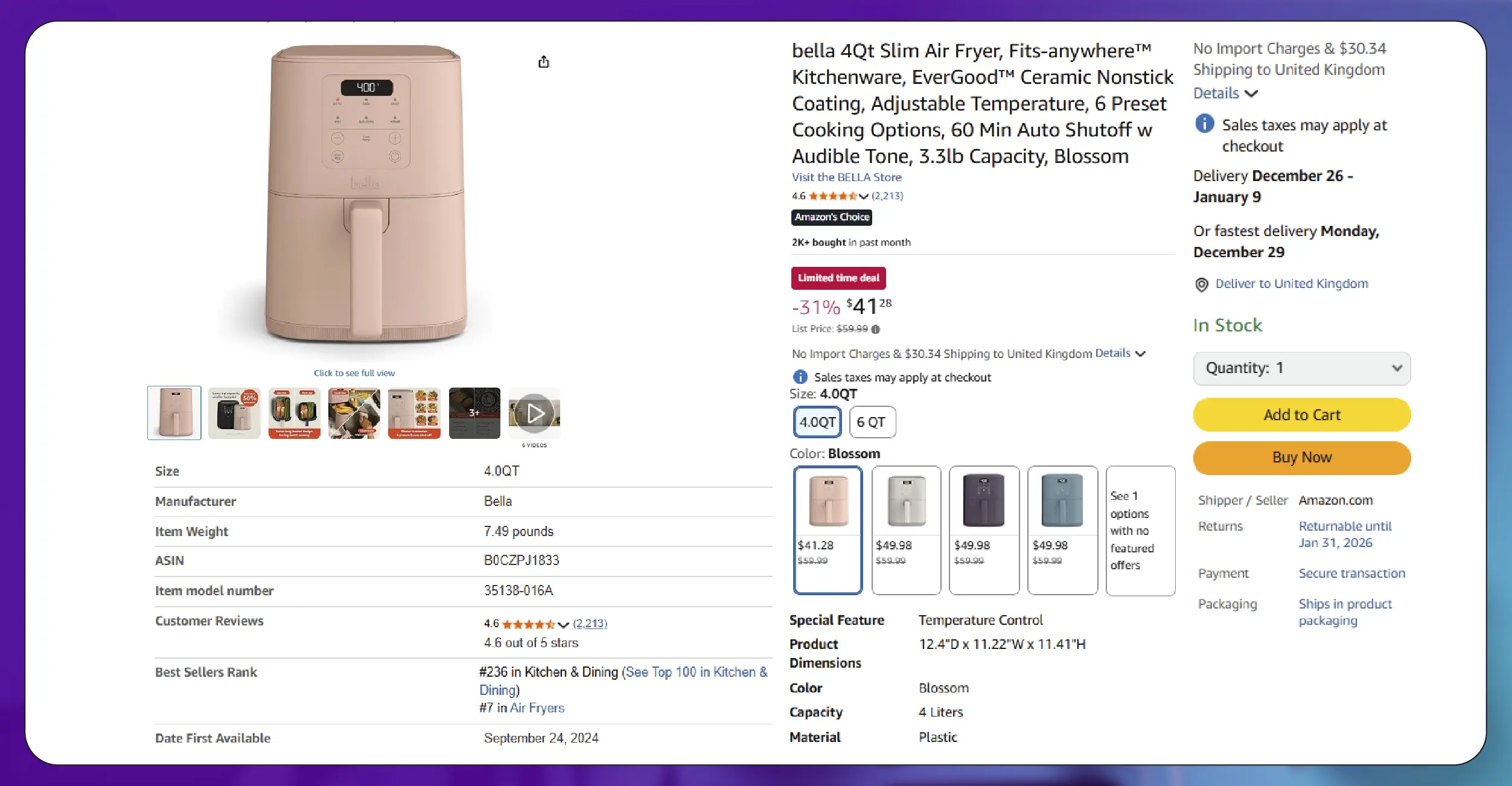The width and height of the screenshot is (1512, 786).
Task: Expand the rating breakdown chevron near title
Action: [864, 196]
